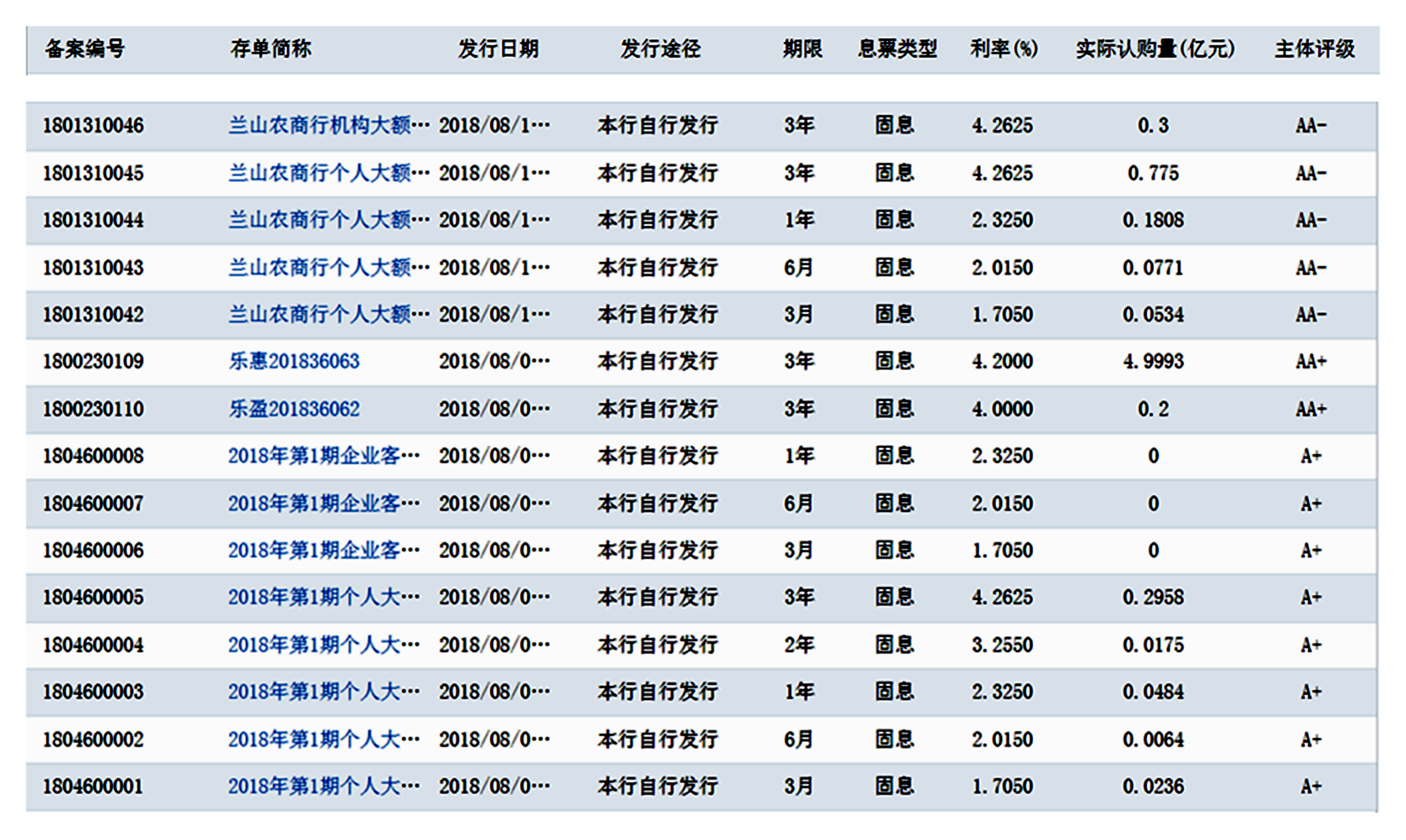Open deposit link in row 1804600006
Screen dimensions: 1406x840
point(324,551)
